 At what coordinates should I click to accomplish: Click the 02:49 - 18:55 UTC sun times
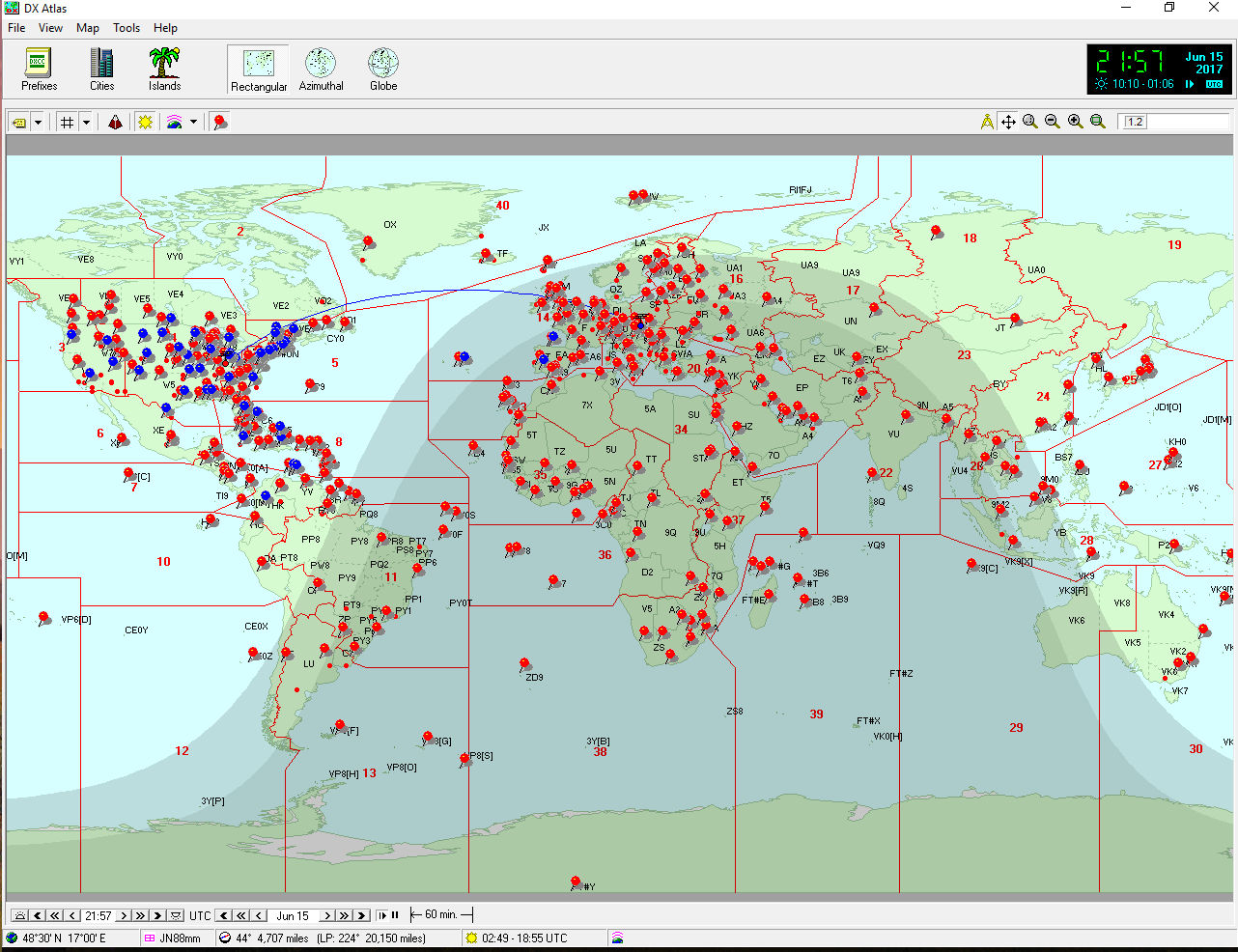[x=524, y=938]
